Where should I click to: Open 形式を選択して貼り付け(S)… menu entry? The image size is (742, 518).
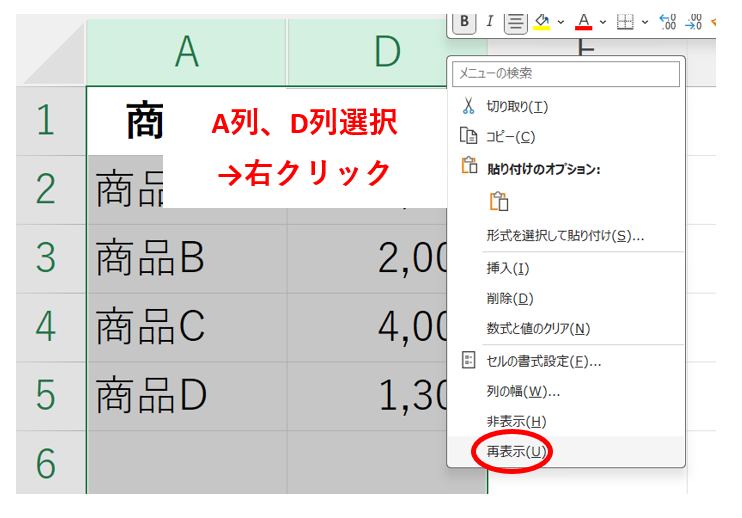click(x=565, y=236)
